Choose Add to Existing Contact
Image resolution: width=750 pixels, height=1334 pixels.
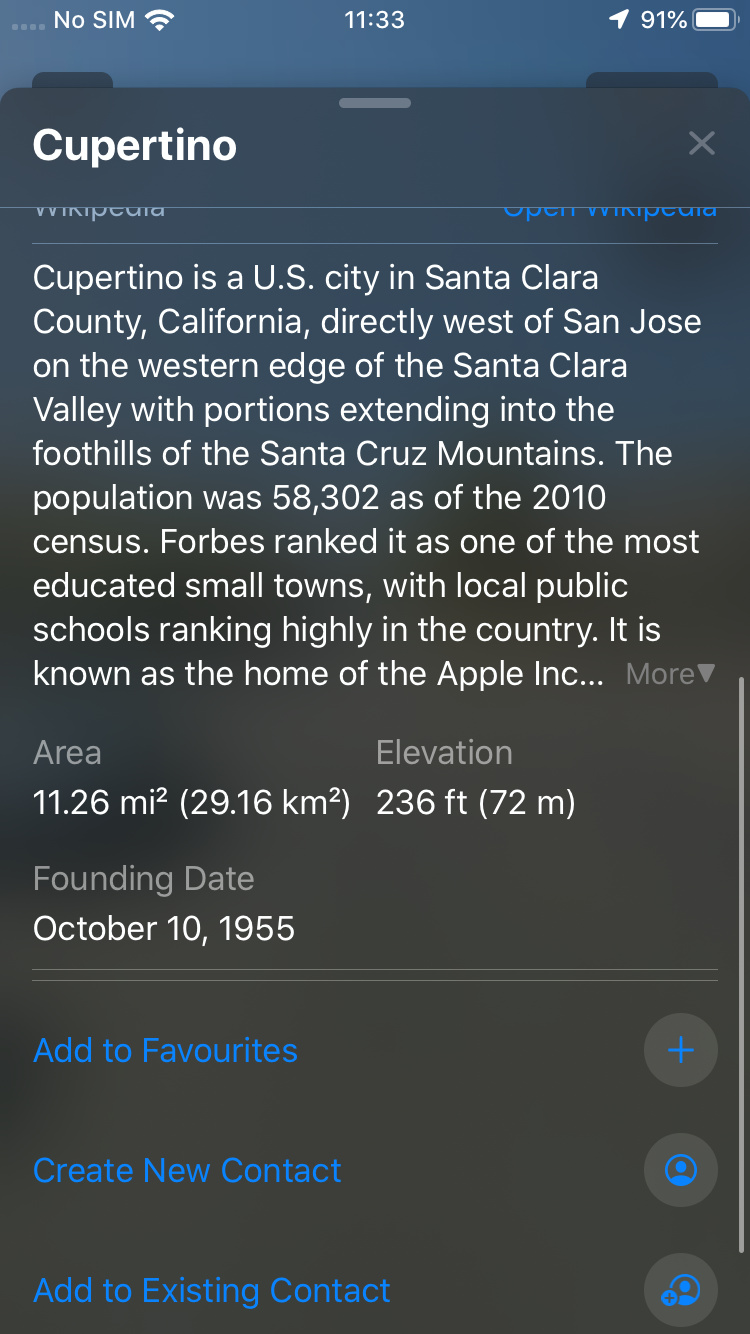212,1290
